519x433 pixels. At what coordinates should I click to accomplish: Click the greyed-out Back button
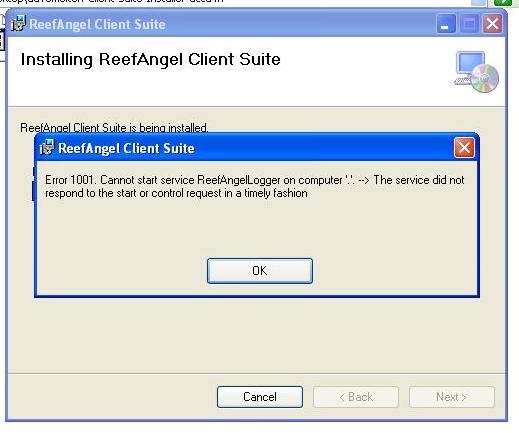[x=356, y=397]
